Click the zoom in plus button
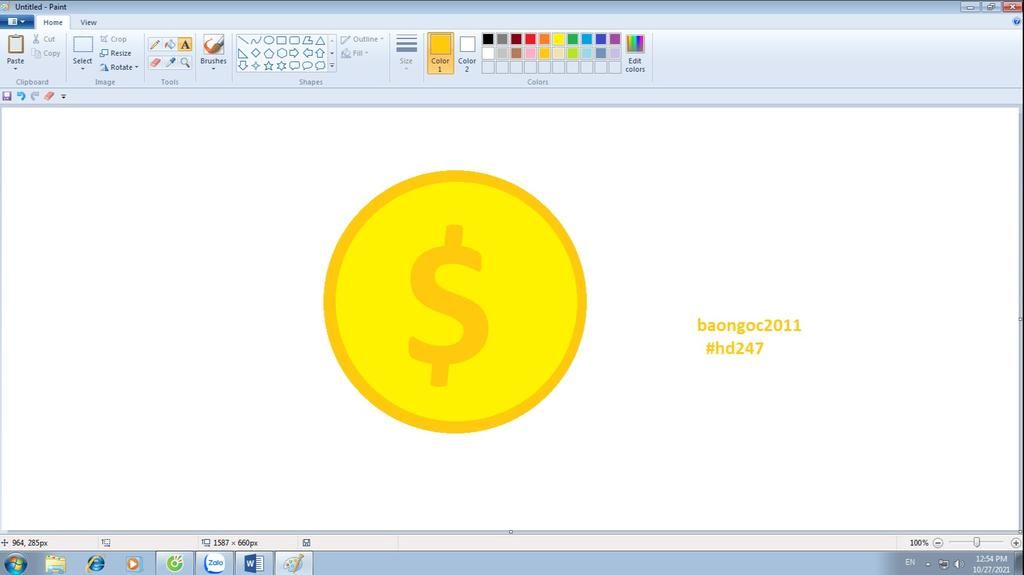The image size is (1024, 575). tap(1016, 543)
